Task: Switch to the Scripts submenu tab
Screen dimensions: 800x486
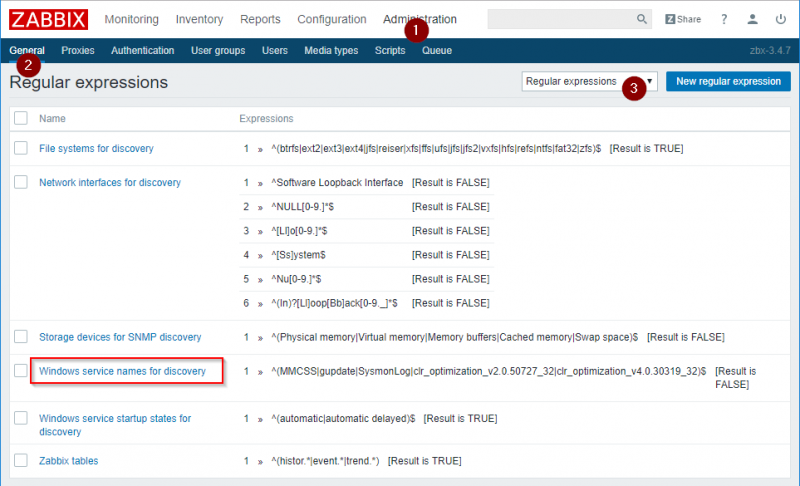Action: pyautogui.click(x=390, y=50)
